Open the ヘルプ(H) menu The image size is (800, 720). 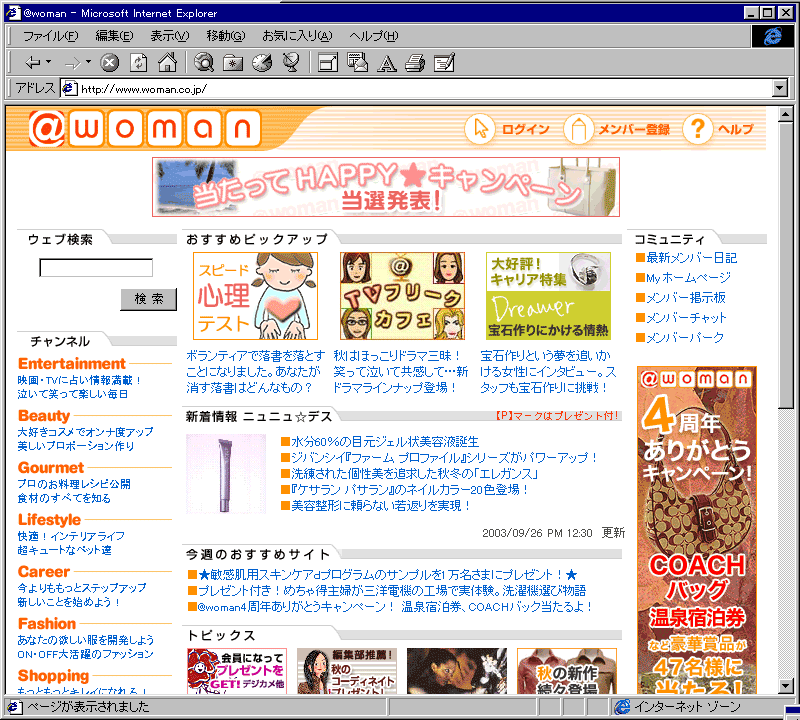click(x=373, y=36)
